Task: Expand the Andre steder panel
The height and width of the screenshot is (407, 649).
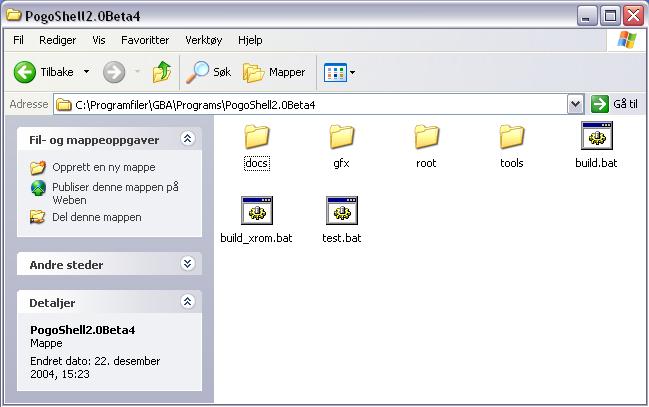Action: coord(187,263)
